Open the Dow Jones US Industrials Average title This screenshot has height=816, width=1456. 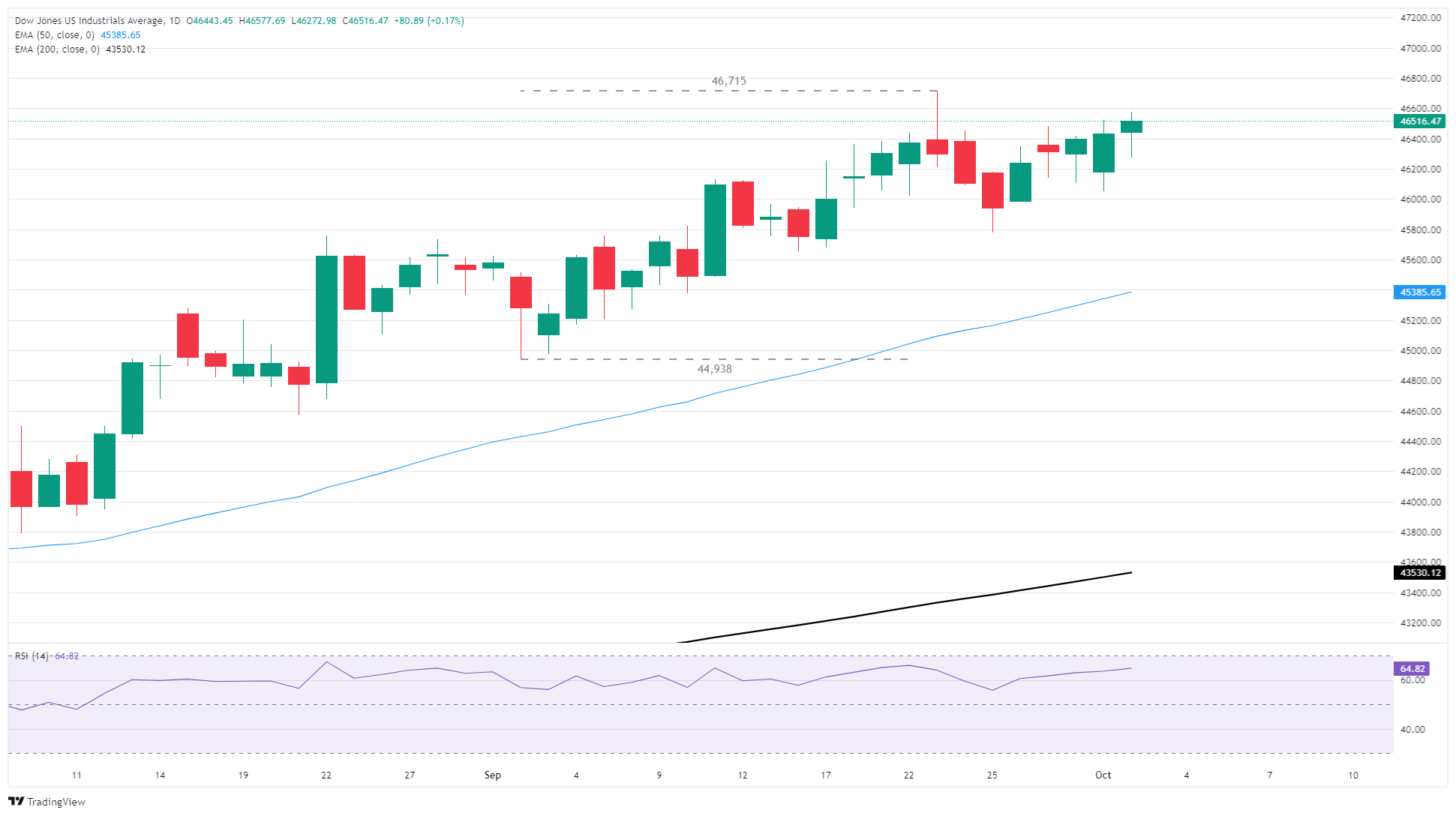pos(89,21)
